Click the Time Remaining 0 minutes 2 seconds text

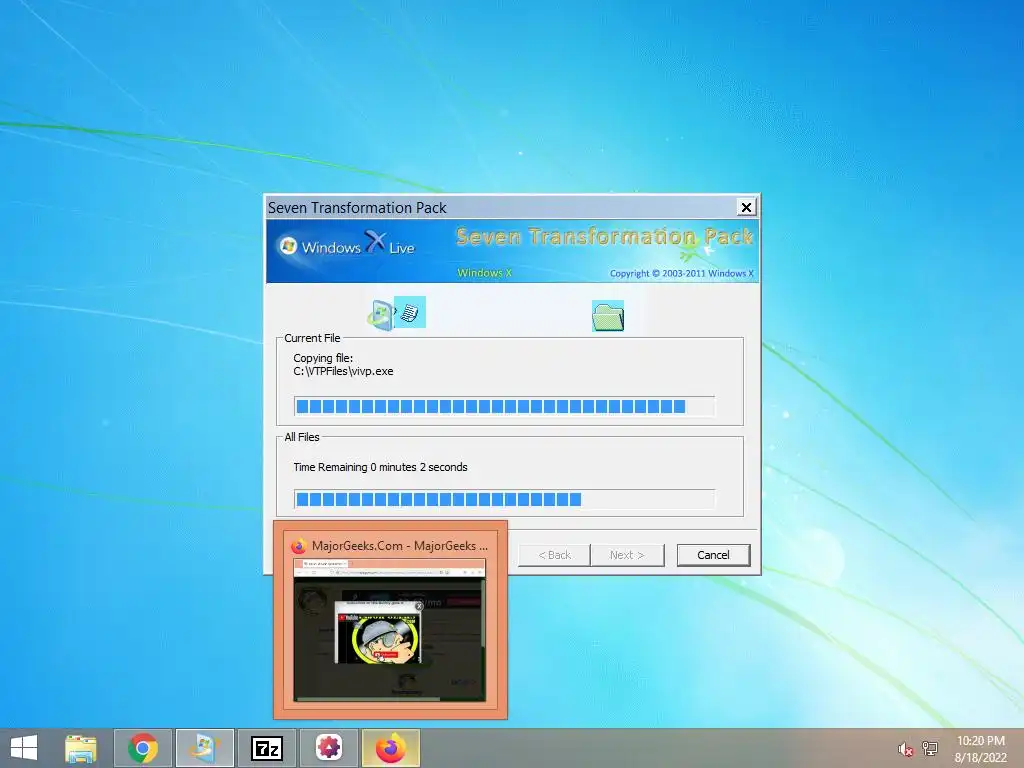pos(380,468)
